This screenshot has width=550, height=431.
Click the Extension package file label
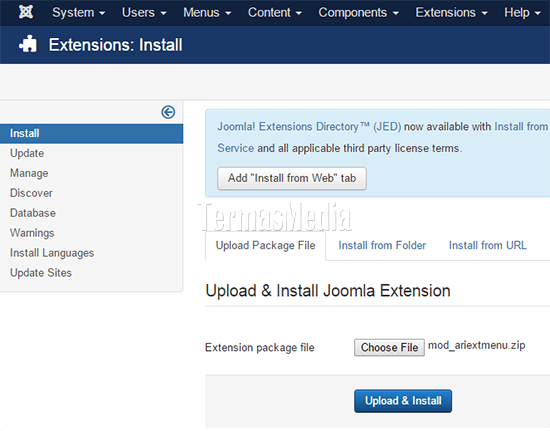pyautogui.click(x=260, y=348)
